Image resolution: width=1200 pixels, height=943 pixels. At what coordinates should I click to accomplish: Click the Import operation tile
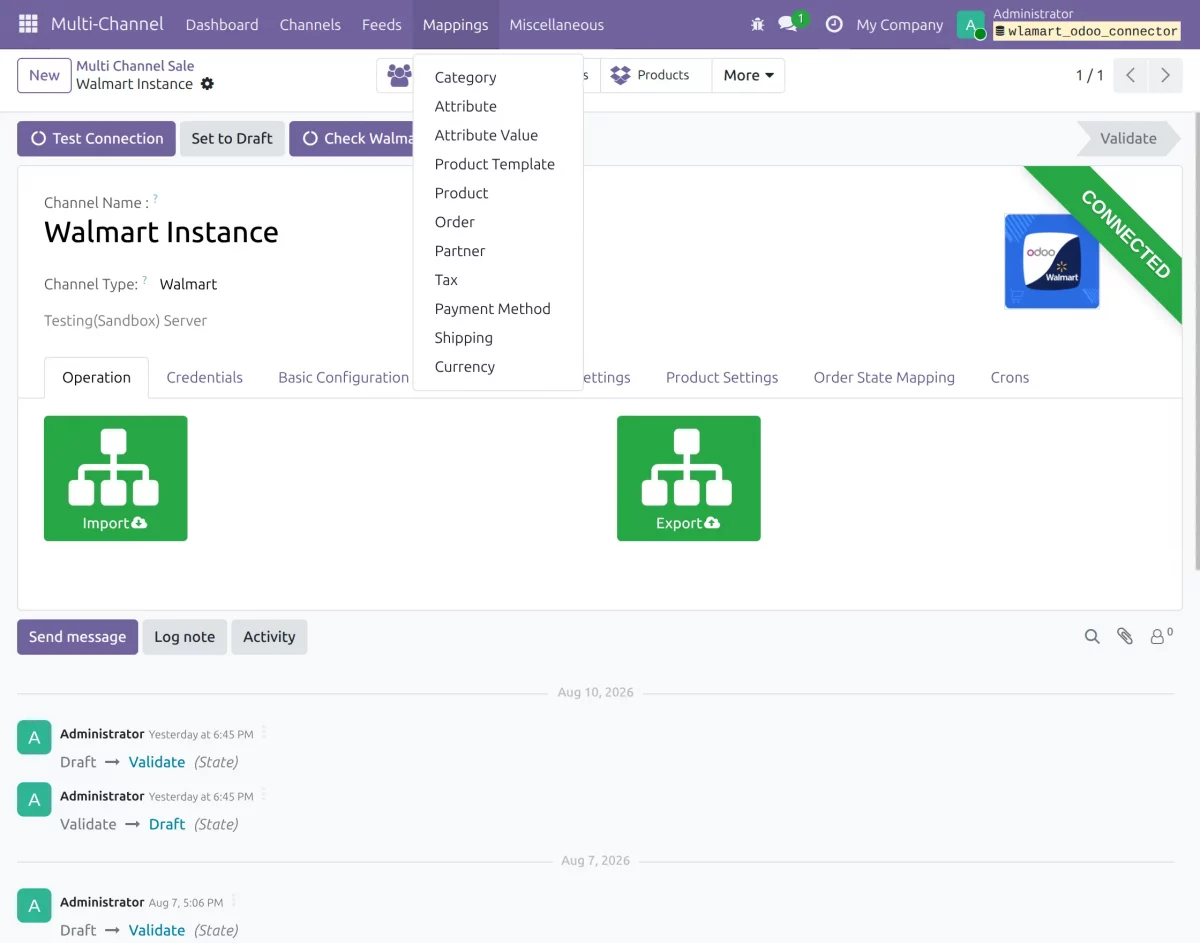tap(116, 478)
